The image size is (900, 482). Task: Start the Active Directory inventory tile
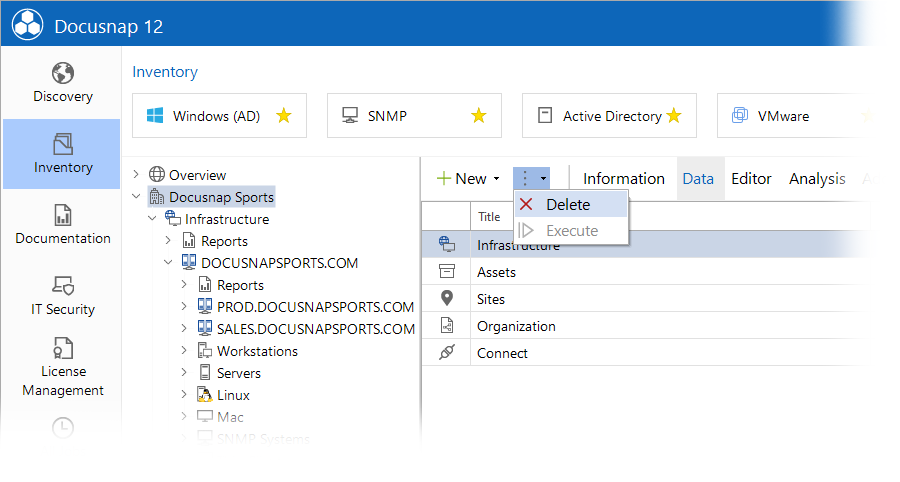click(x=610, y=116)
